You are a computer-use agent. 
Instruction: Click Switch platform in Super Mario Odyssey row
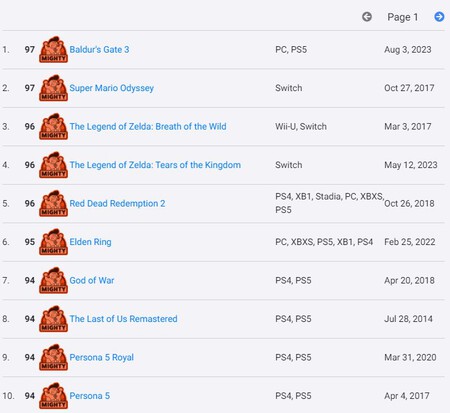(289, 88)
